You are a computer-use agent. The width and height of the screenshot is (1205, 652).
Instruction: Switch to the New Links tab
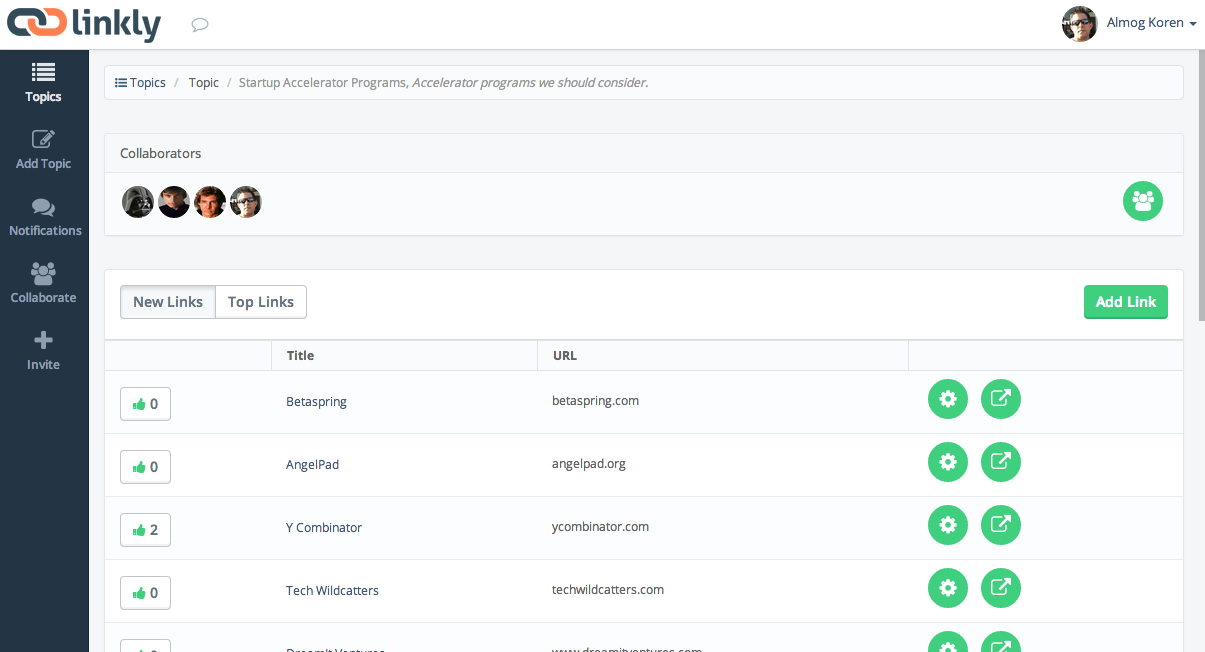coord(168,302)
